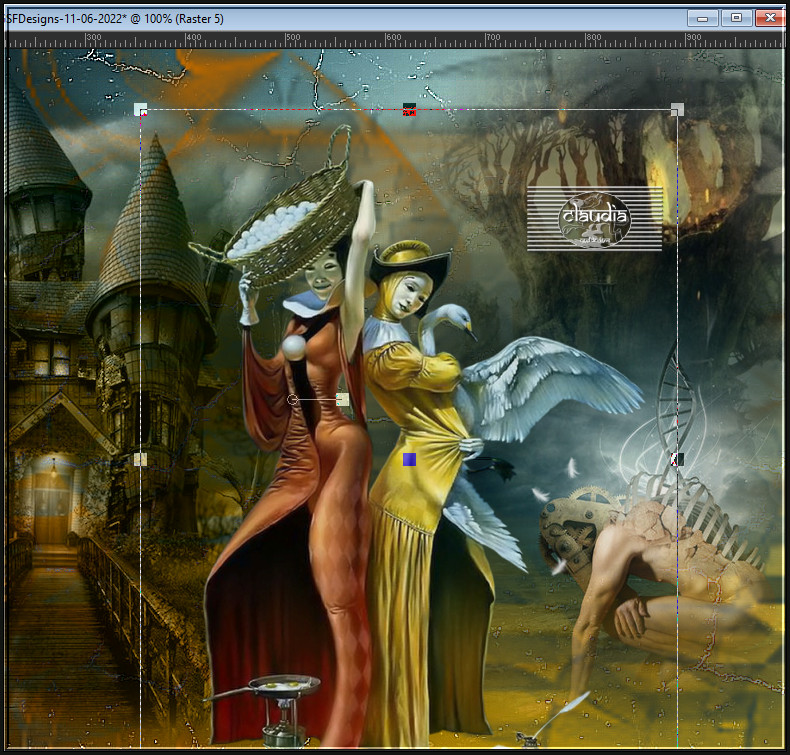Viewport: 790px width, 755px height.
Task: Grab the left-middle selection edge handle
Action: [x=141, y=459]
